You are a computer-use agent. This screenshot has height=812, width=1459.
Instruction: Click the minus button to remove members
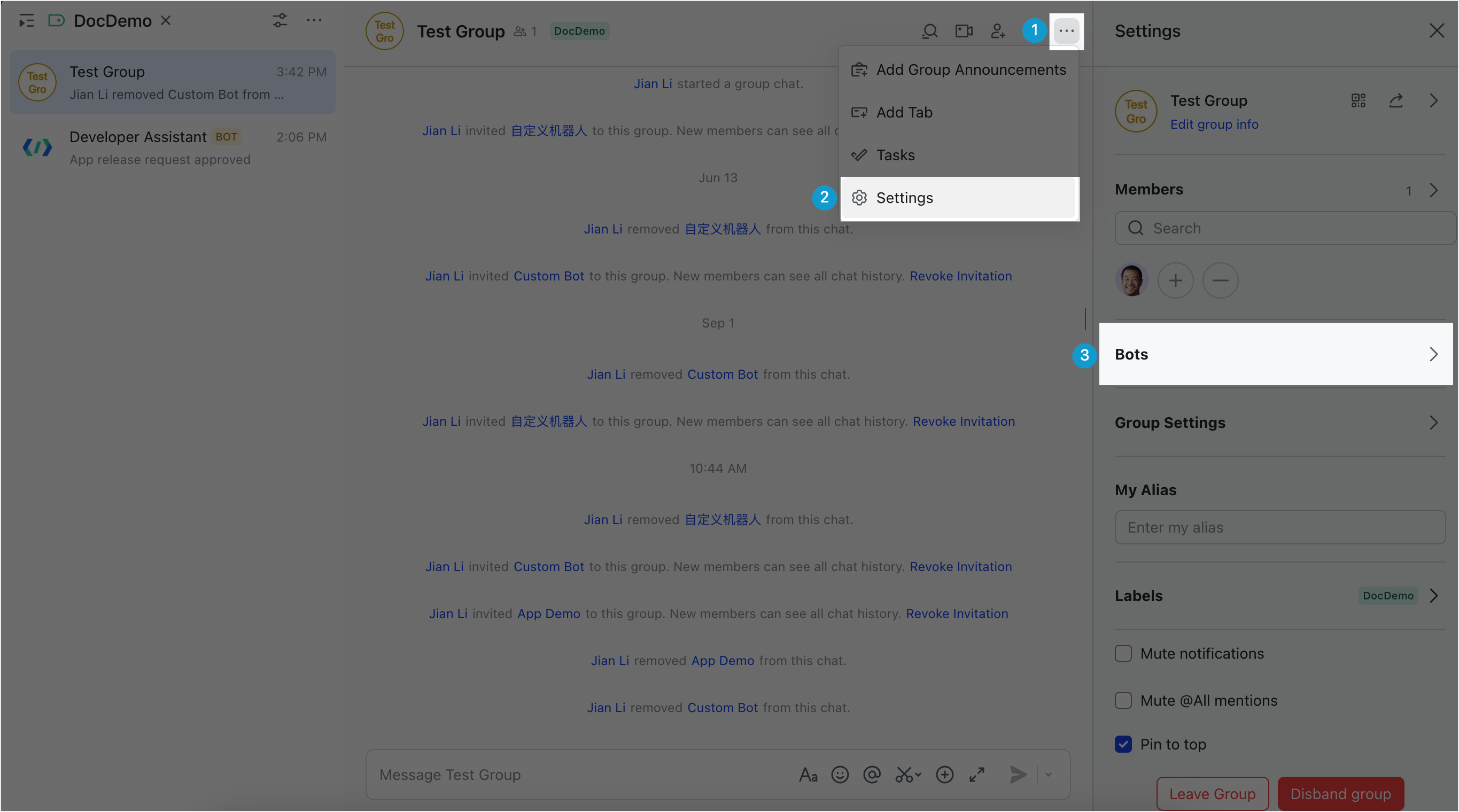point(1220,280)
